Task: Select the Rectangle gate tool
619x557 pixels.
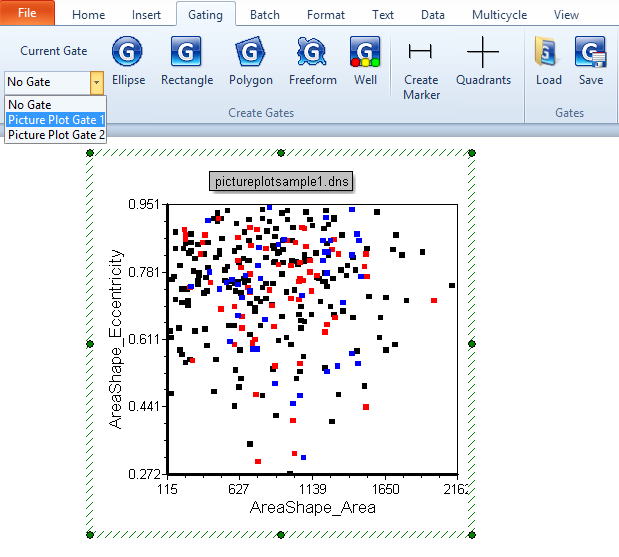Action: tap(187, 62)
